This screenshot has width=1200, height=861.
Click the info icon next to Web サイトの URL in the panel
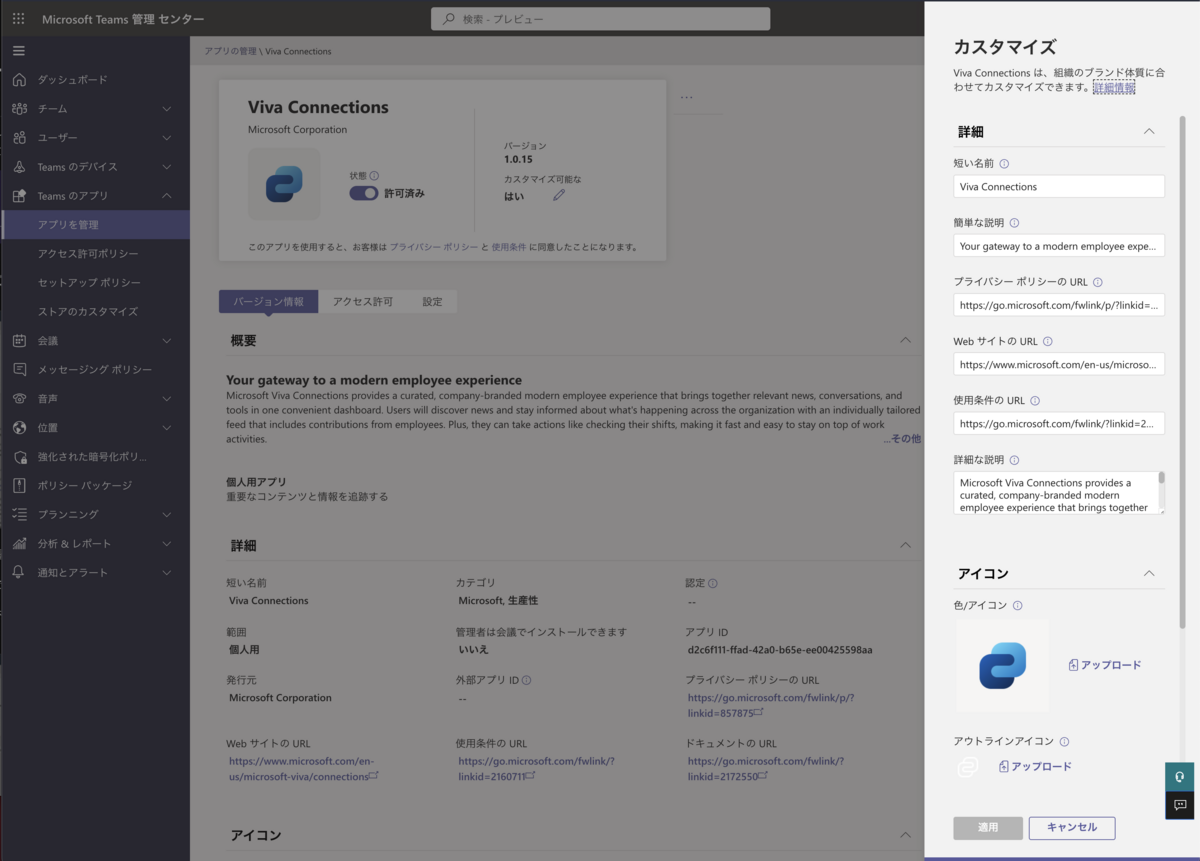[x=1047, y=342]
